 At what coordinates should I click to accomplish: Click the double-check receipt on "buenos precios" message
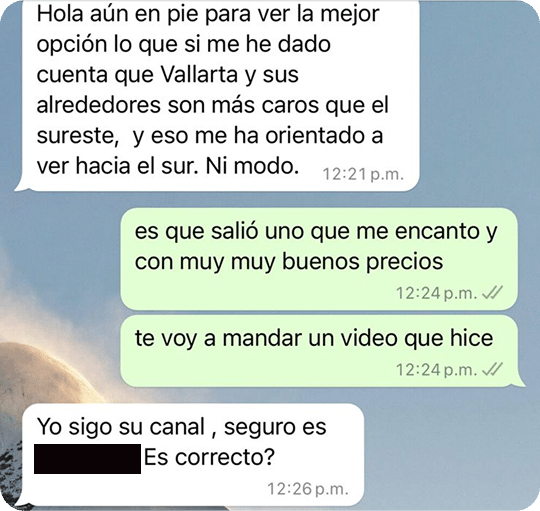point(492,293)
